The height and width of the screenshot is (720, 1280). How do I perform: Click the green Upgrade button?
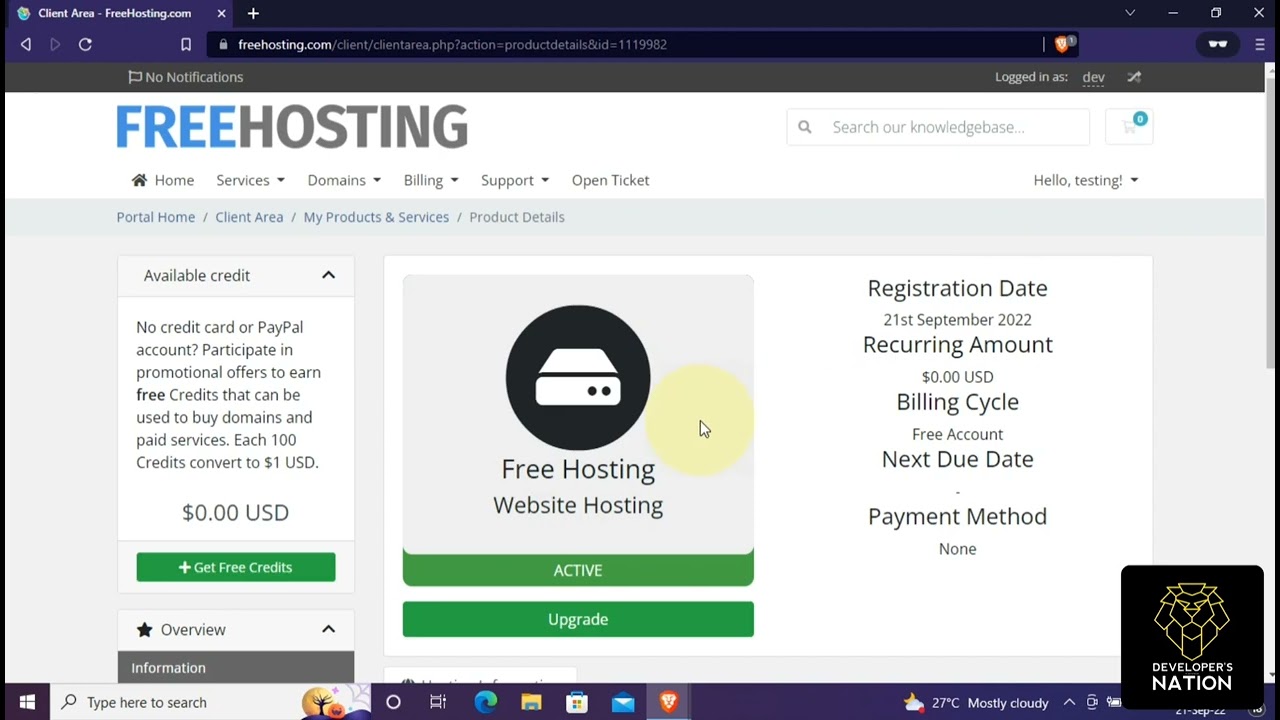(x=578, y=619)
